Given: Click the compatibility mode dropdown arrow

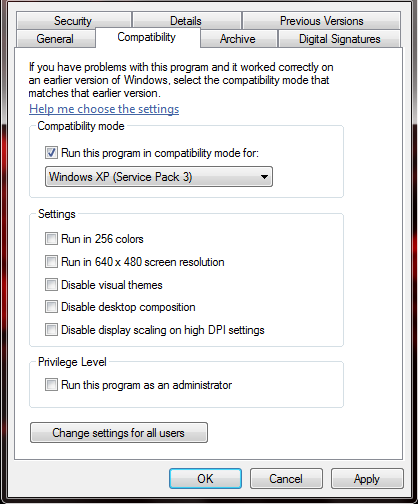Looking at the screenshot, I should click(x=265, y=177).
